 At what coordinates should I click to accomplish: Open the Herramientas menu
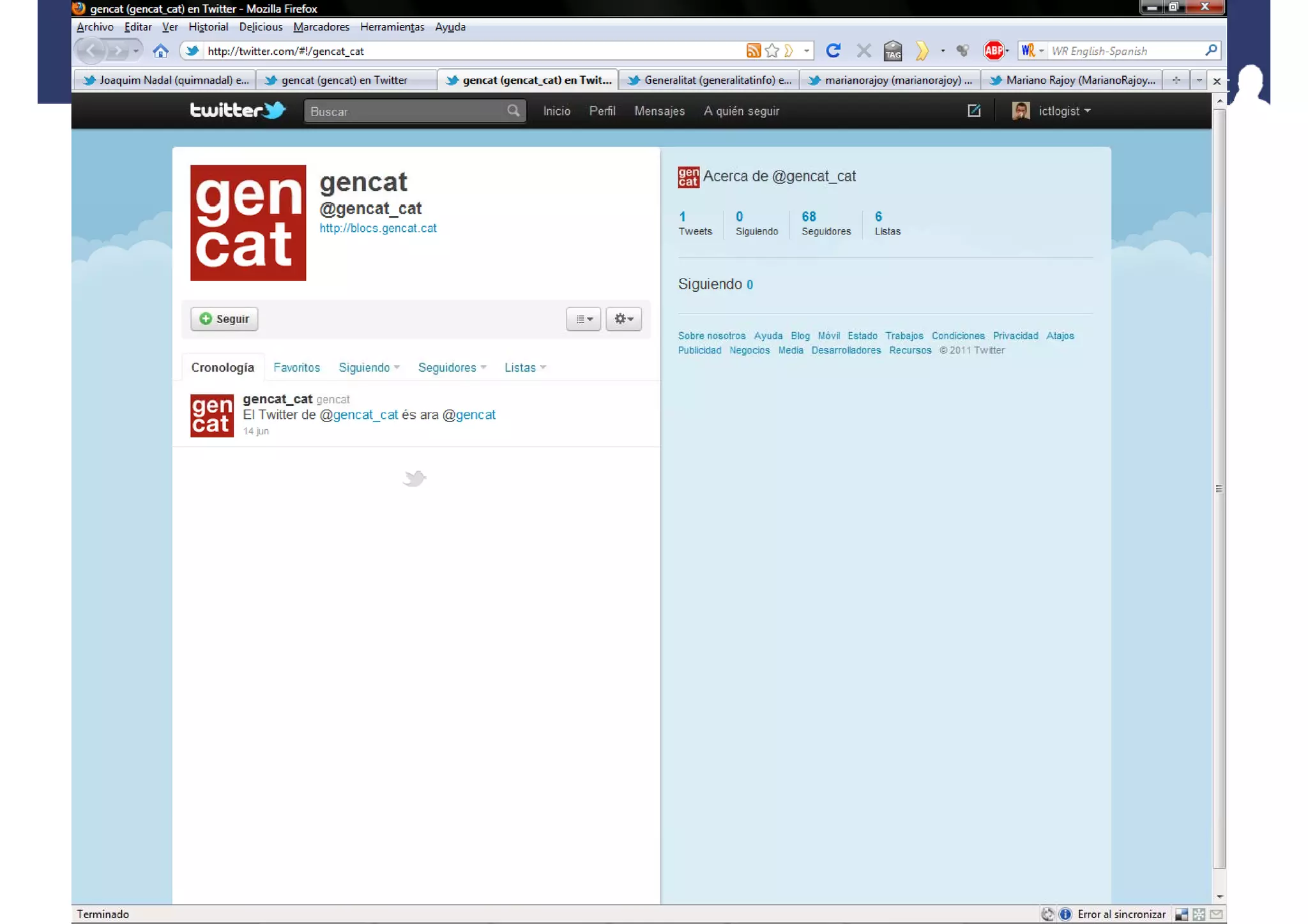coord(392,27)
